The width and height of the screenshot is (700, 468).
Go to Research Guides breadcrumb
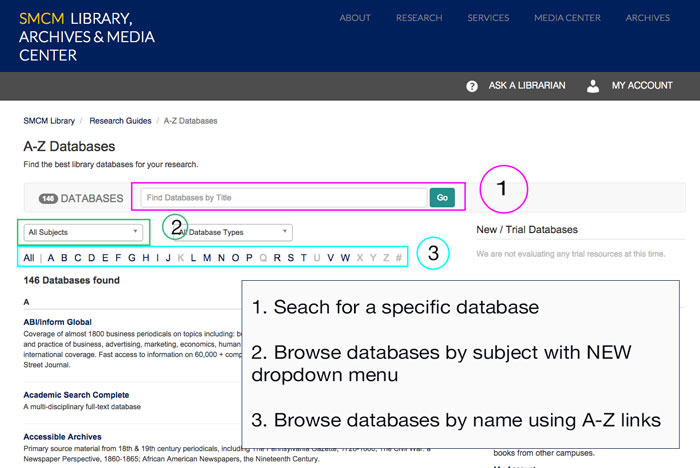pos(120,121)
